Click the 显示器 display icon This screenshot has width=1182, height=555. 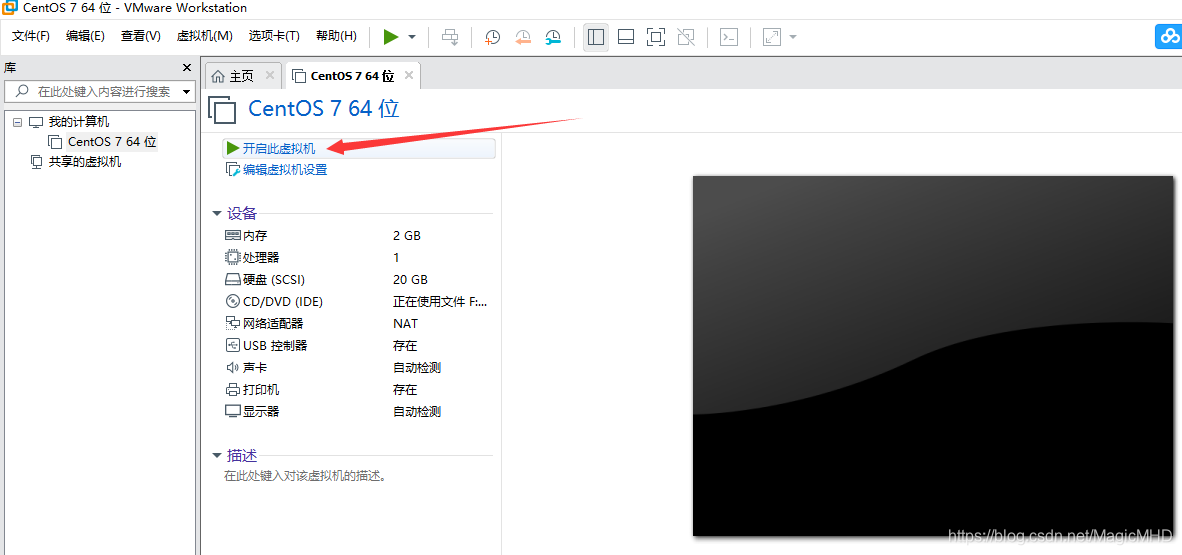point(233,412)
